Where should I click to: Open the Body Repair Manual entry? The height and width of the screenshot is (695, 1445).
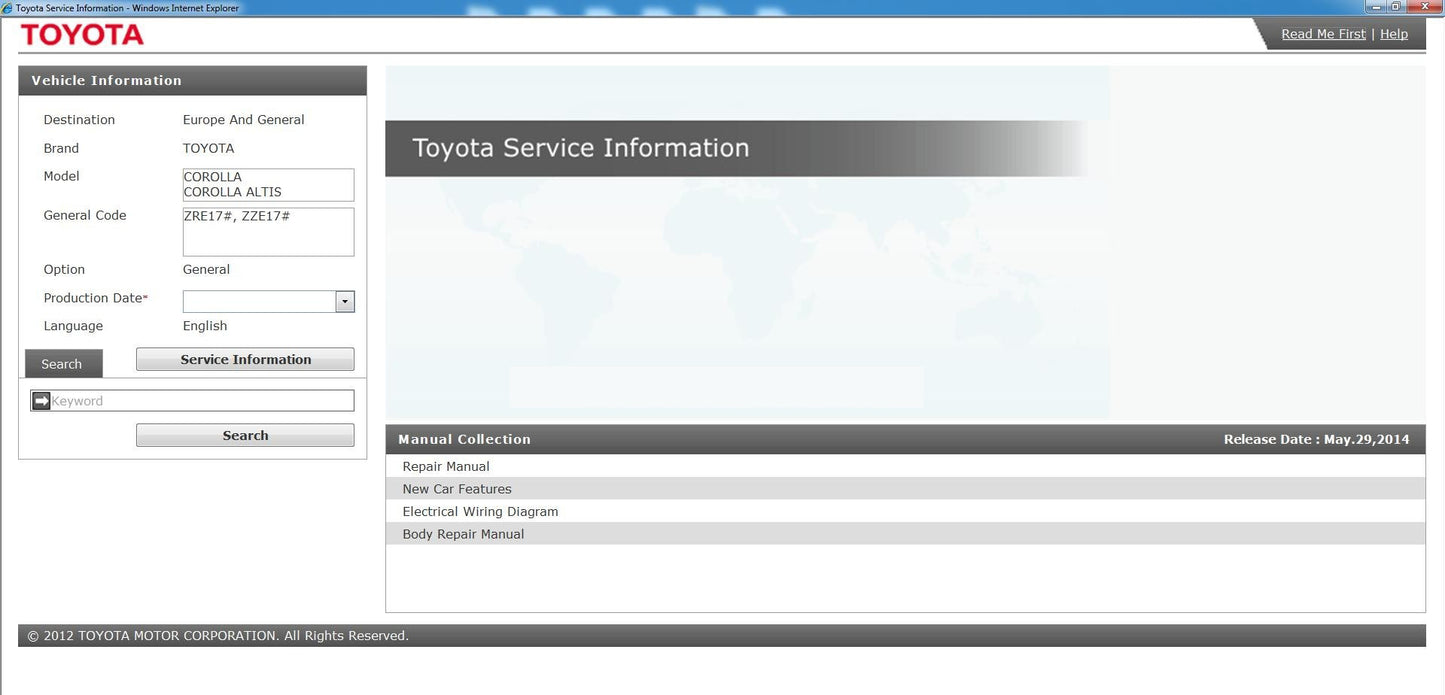click(463, 534)
